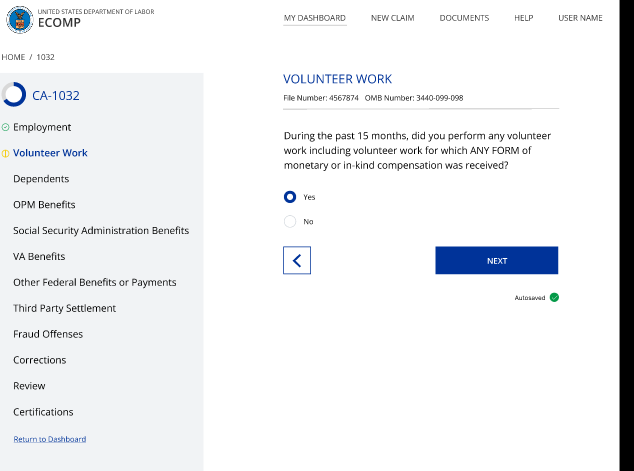Screen dimensions: 634x471
Task: Jump to the Third Party Settlement section
Action: (x=64, y=308)
